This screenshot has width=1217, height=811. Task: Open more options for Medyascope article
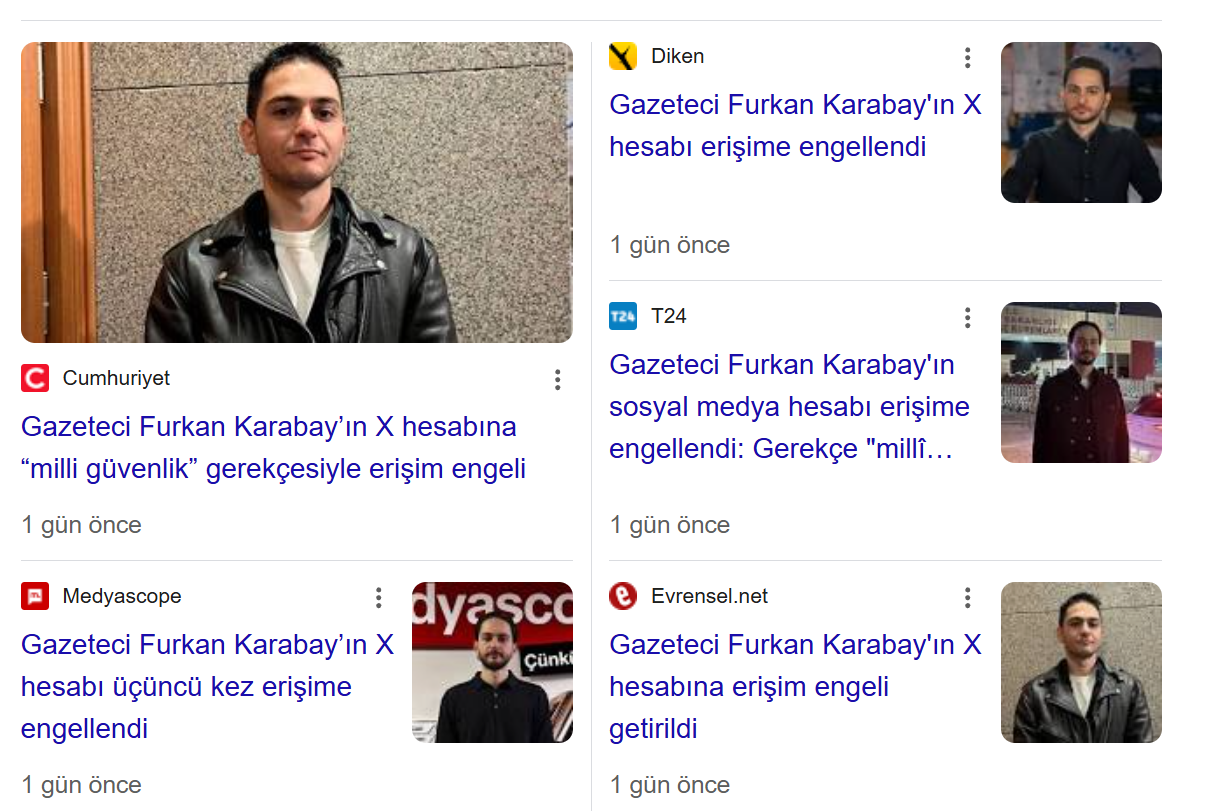tap(379, 597)
